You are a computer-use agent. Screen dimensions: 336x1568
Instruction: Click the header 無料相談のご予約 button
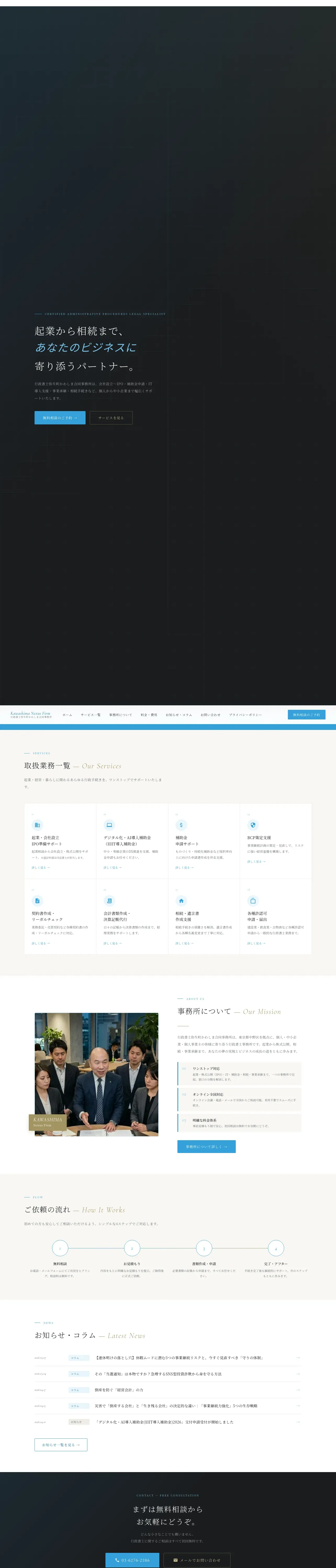(306, 714)
